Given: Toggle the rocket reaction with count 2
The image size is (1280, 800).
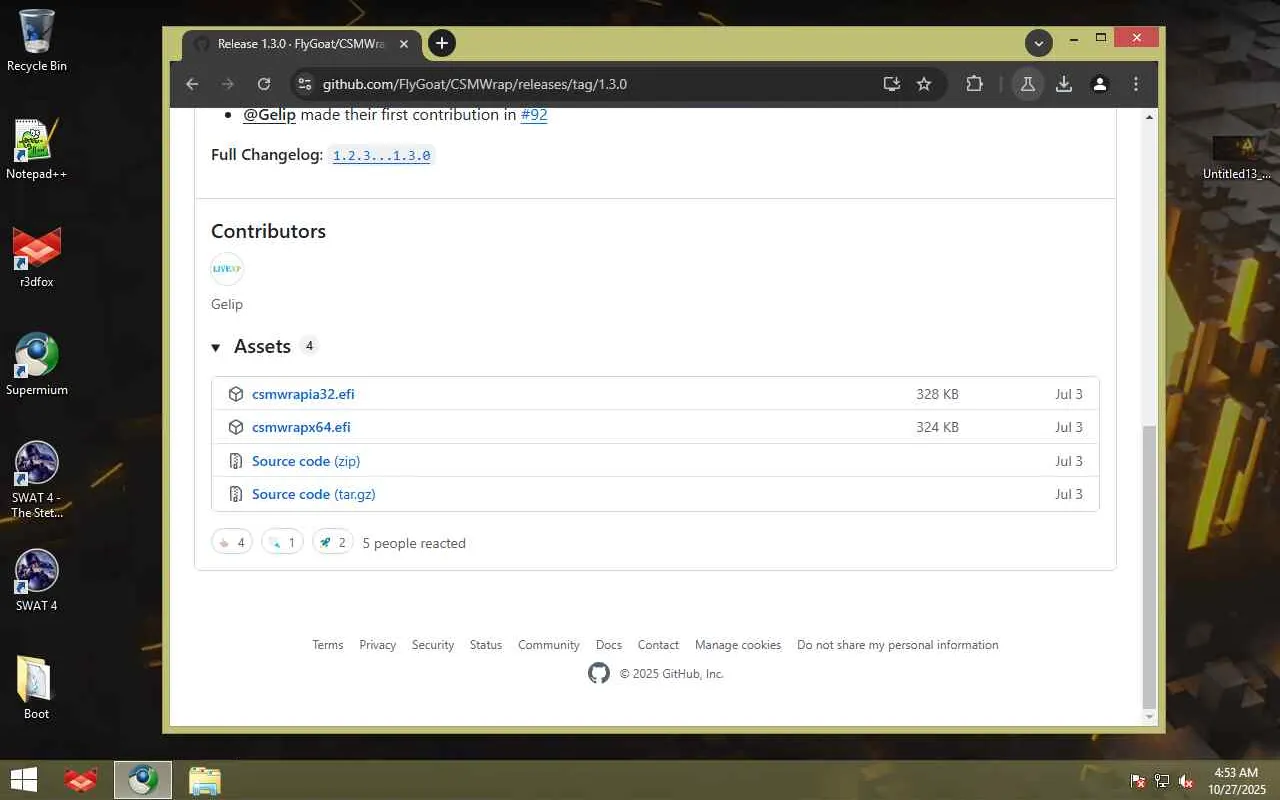Looking at the screenshot, I should (333, 542).
